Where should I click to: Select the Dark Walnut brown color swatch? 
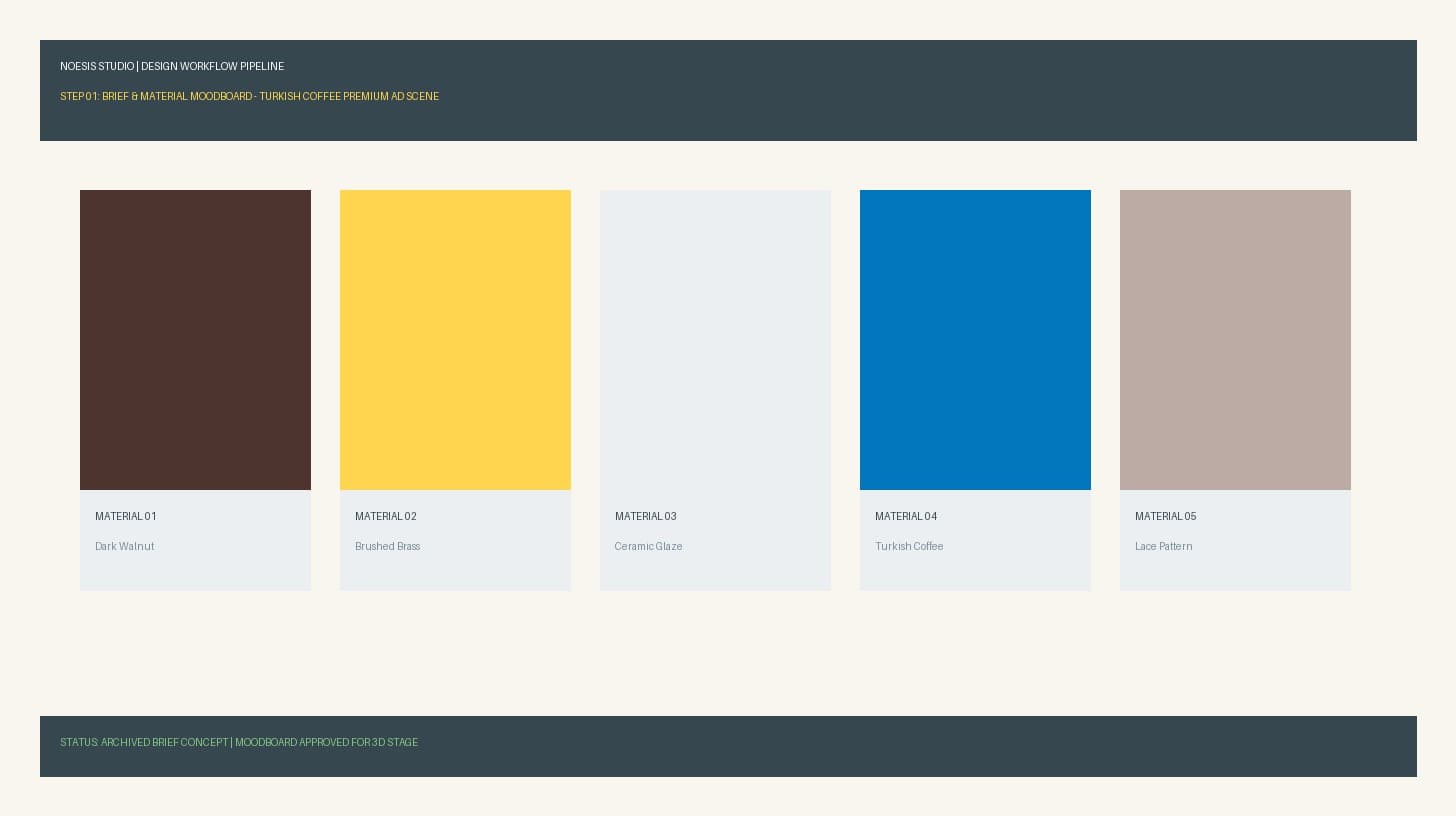tap(195, 340)
